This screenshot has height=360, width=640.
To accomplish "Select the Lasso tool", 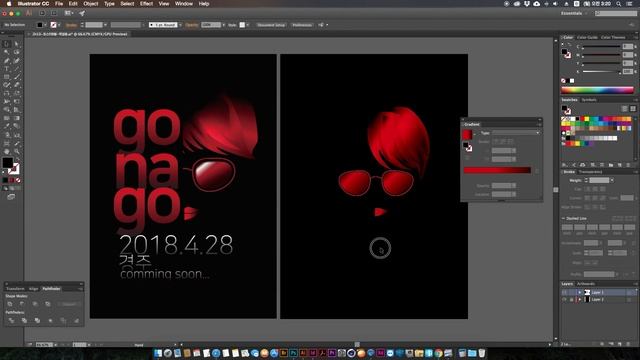I will [x=17, y=52].
